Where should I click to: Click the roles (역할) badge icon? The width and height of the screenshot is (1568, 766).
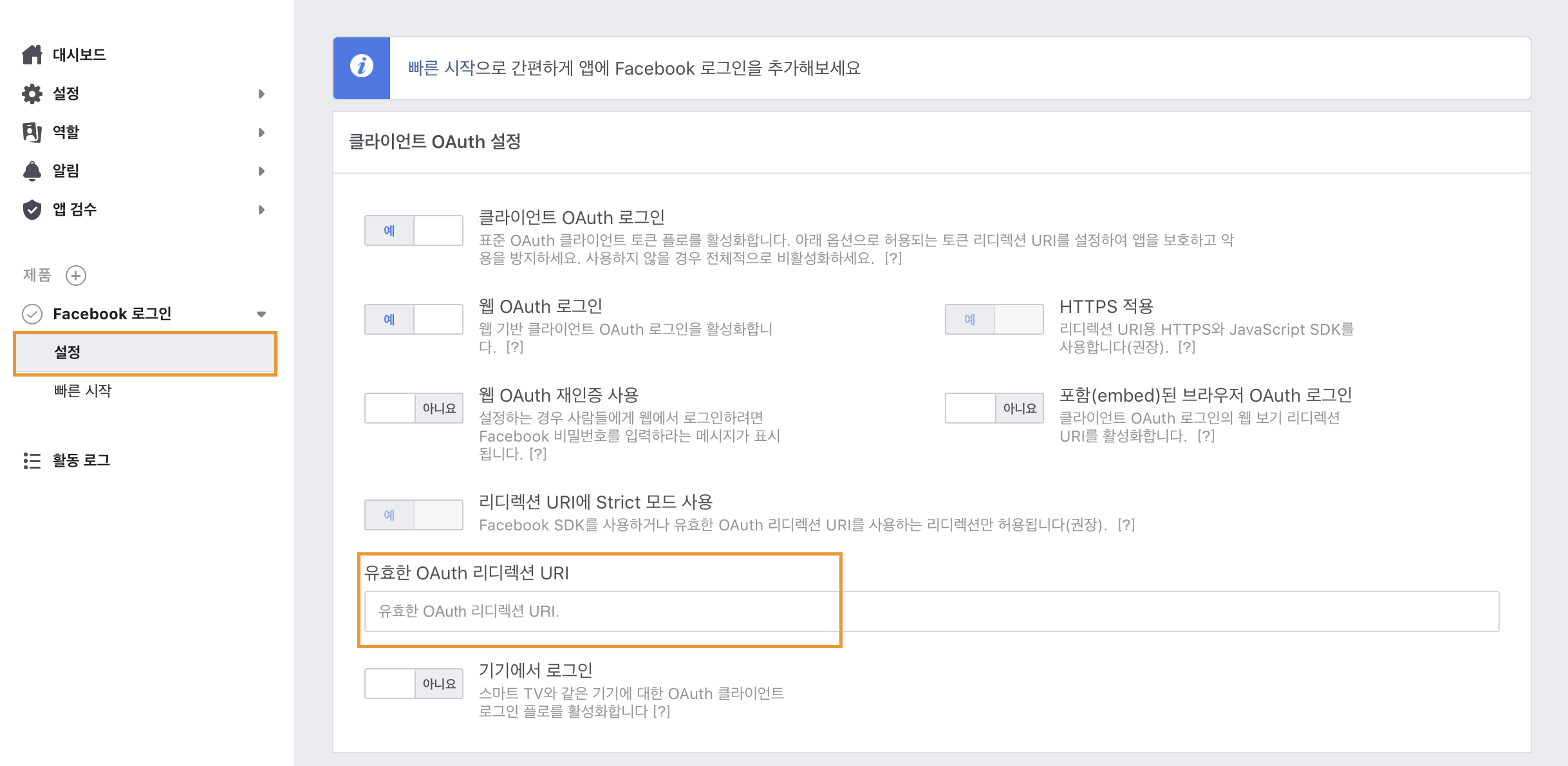[x=32, y=132]
